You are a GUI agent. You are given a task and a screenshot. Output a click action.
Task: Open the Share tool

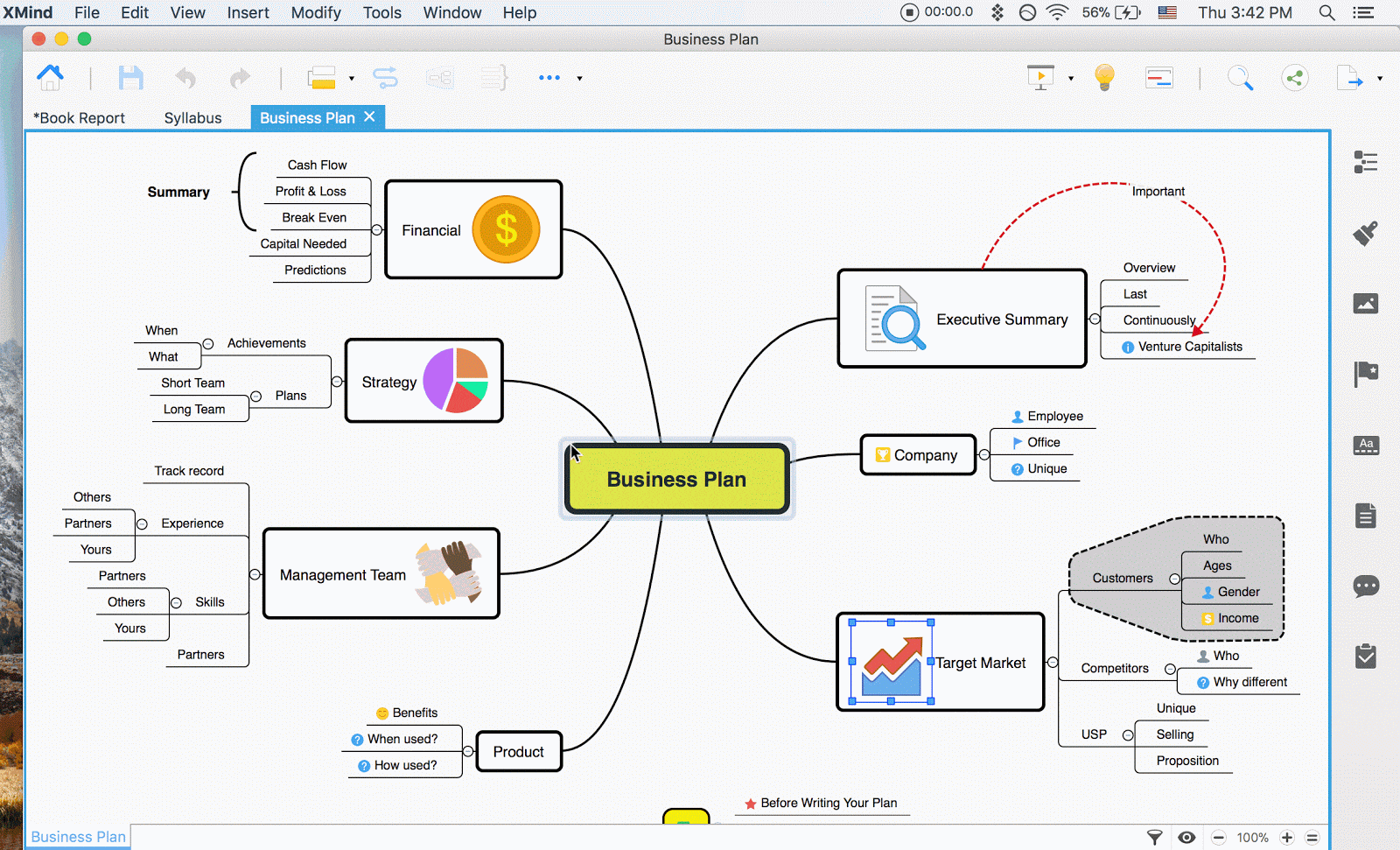(1295, 77)
